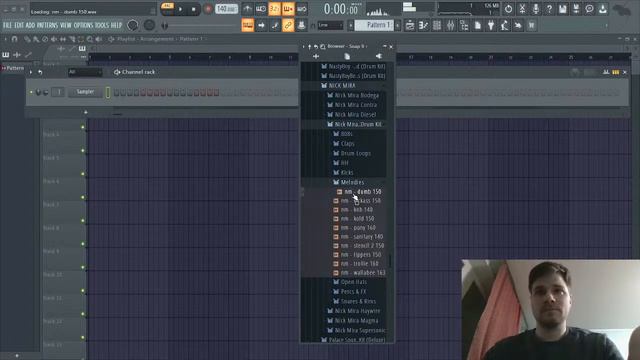Open the Pattern 1 selector
Viewport: 640px width, 360px height.
375,25
